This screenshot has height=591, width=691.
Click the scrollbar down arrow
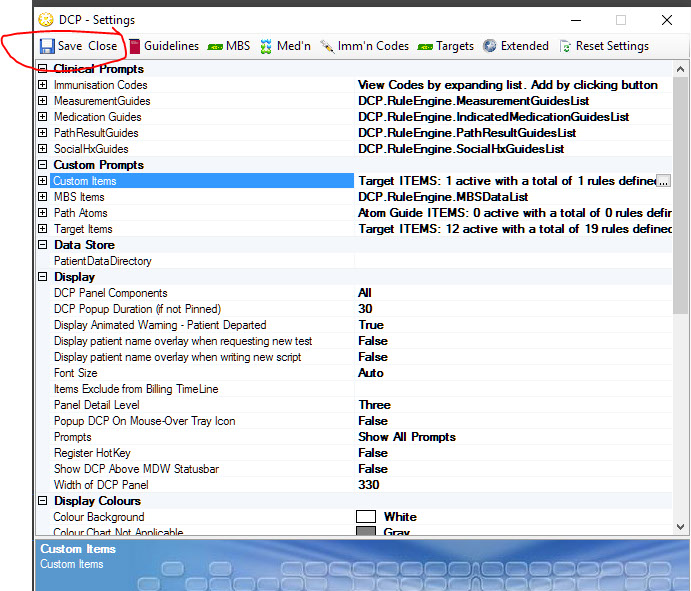pos(681,526)
